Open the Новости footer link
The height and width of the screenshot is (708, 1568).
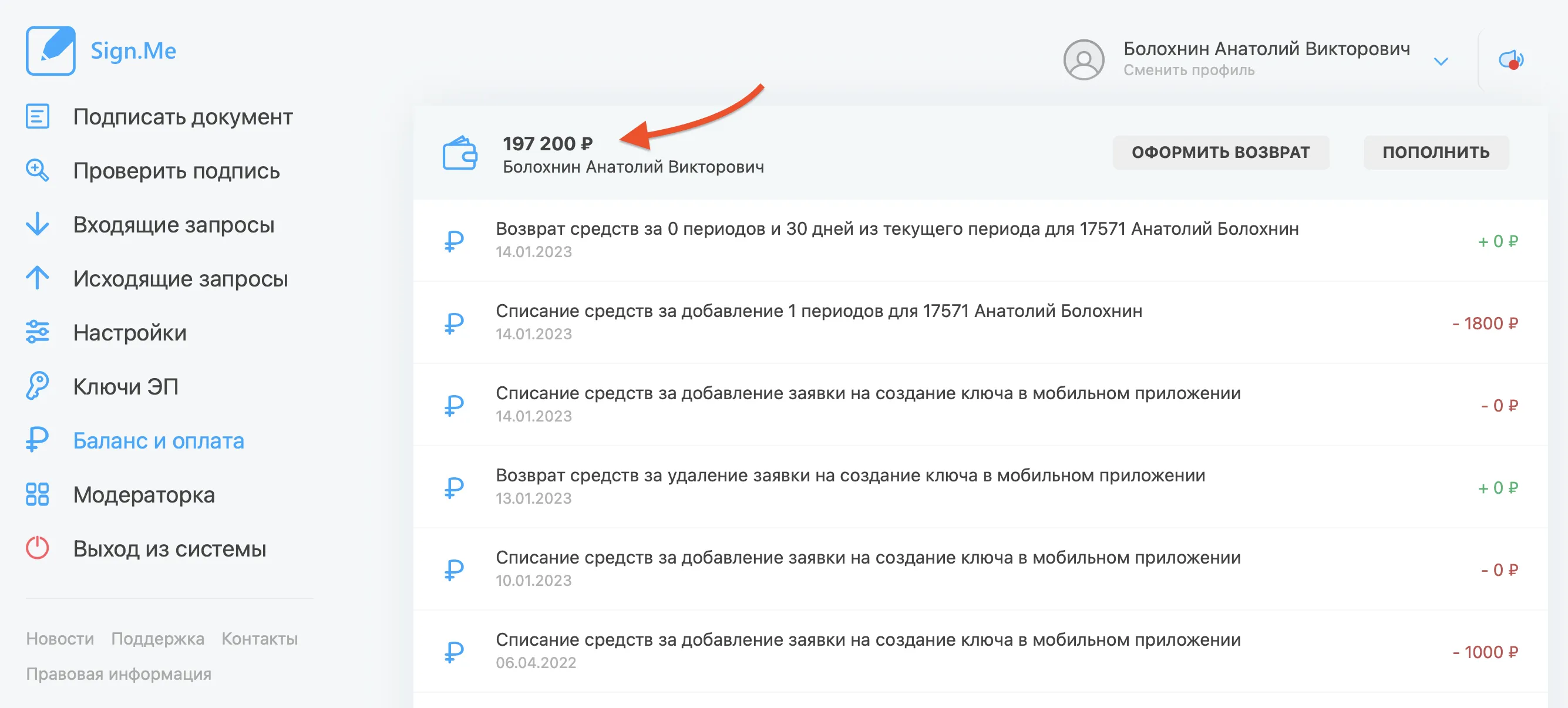(60, 639)
